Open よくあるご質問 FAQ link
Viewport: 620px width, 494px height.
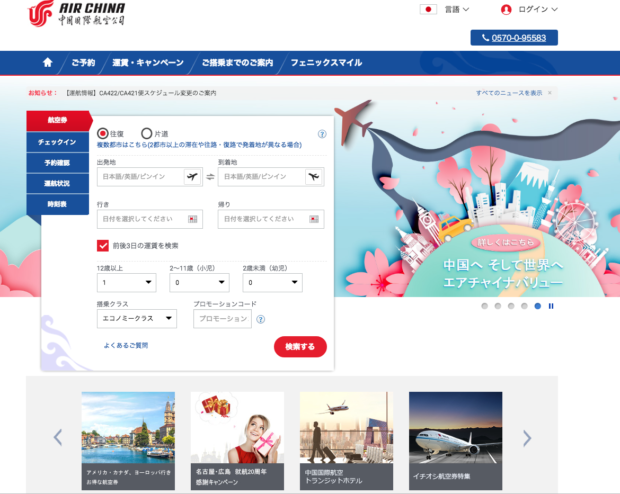[126, 345]
